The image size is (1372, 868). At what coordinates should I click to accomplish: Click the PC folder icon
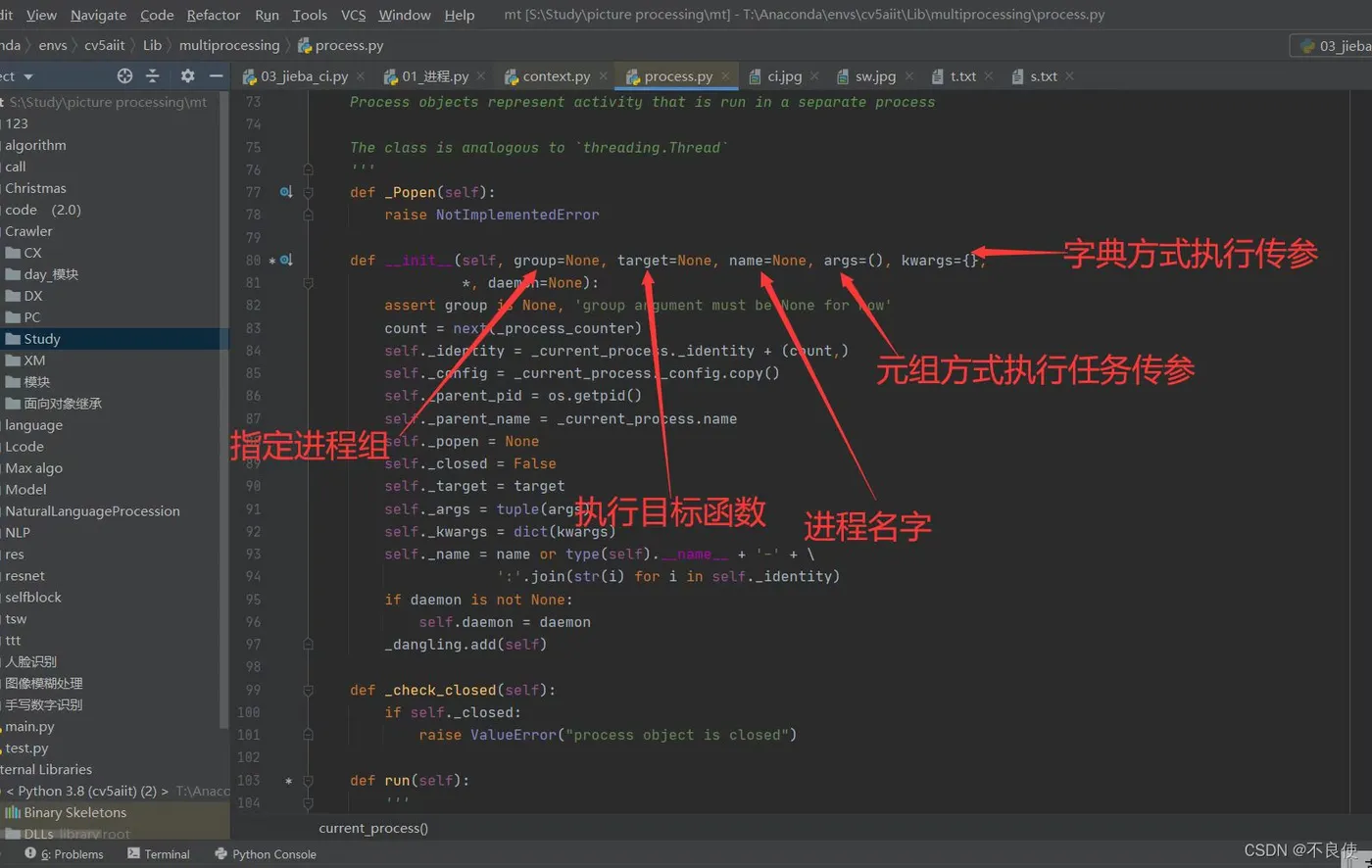click(x=13, y=317)
